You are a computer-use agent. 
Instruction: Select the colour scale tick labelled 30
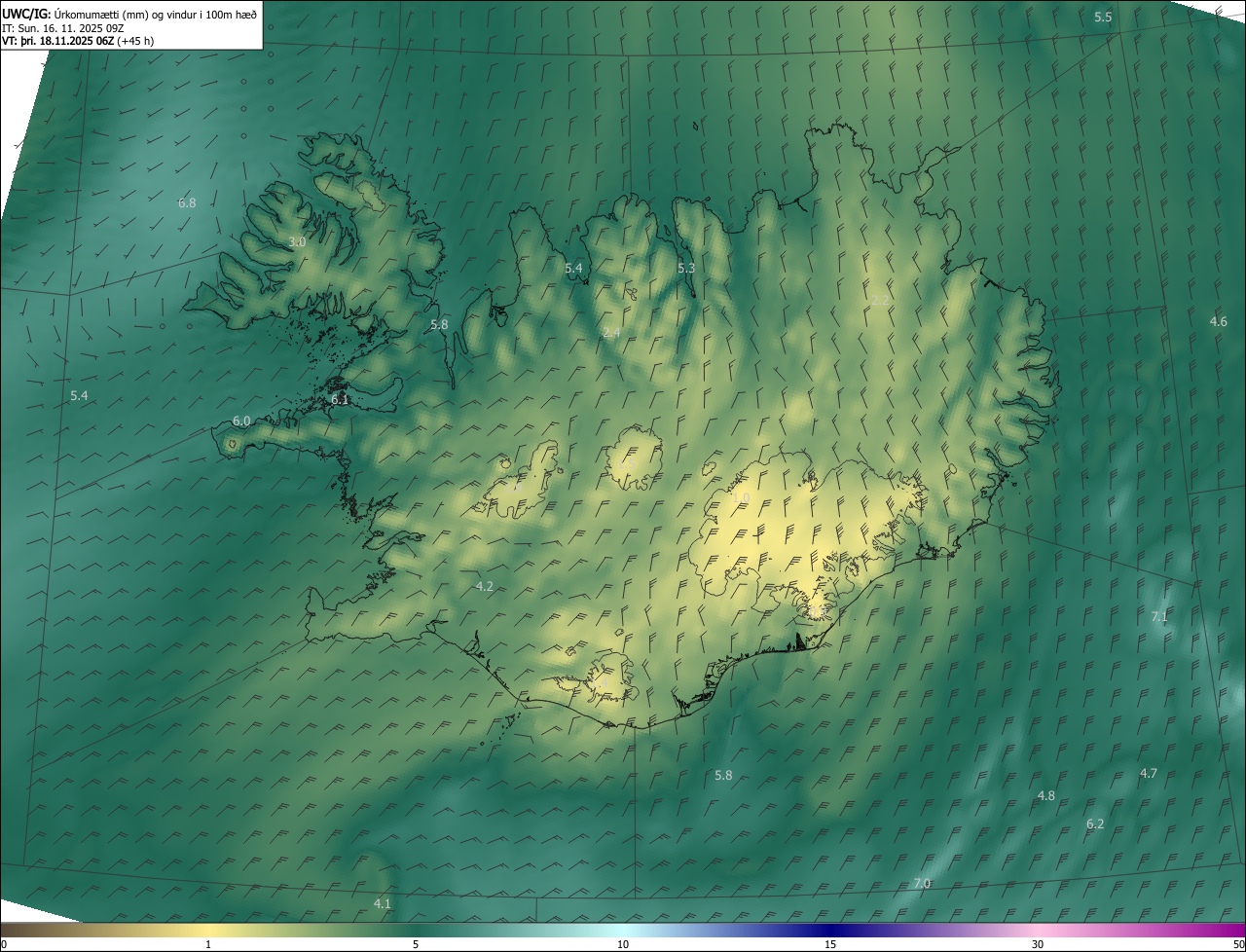(x=1038, y=944)
